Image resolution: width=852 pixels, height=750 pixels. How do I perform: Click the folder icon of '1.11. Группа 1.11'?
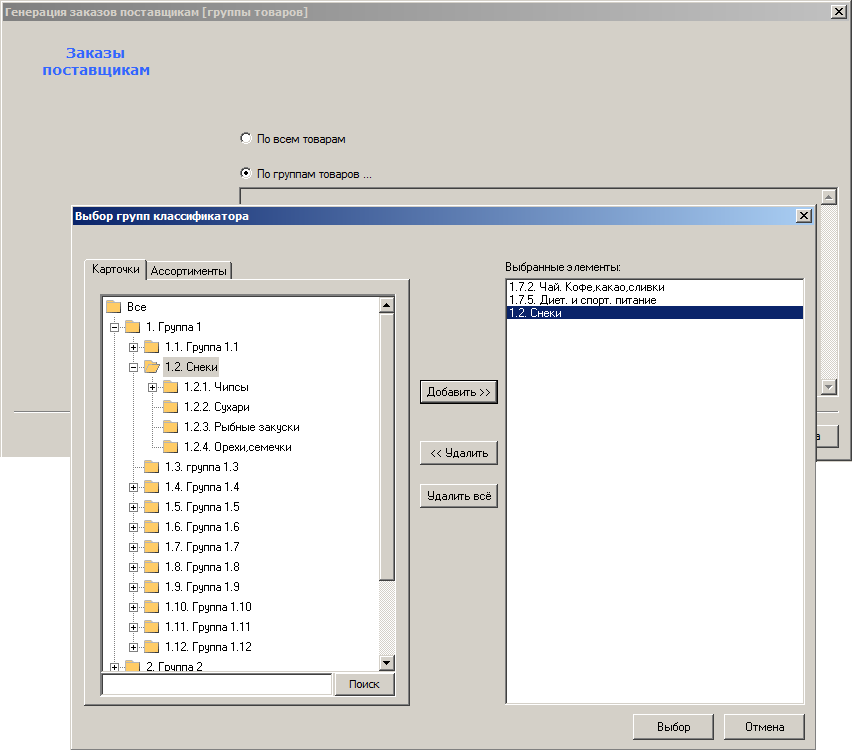152,627
